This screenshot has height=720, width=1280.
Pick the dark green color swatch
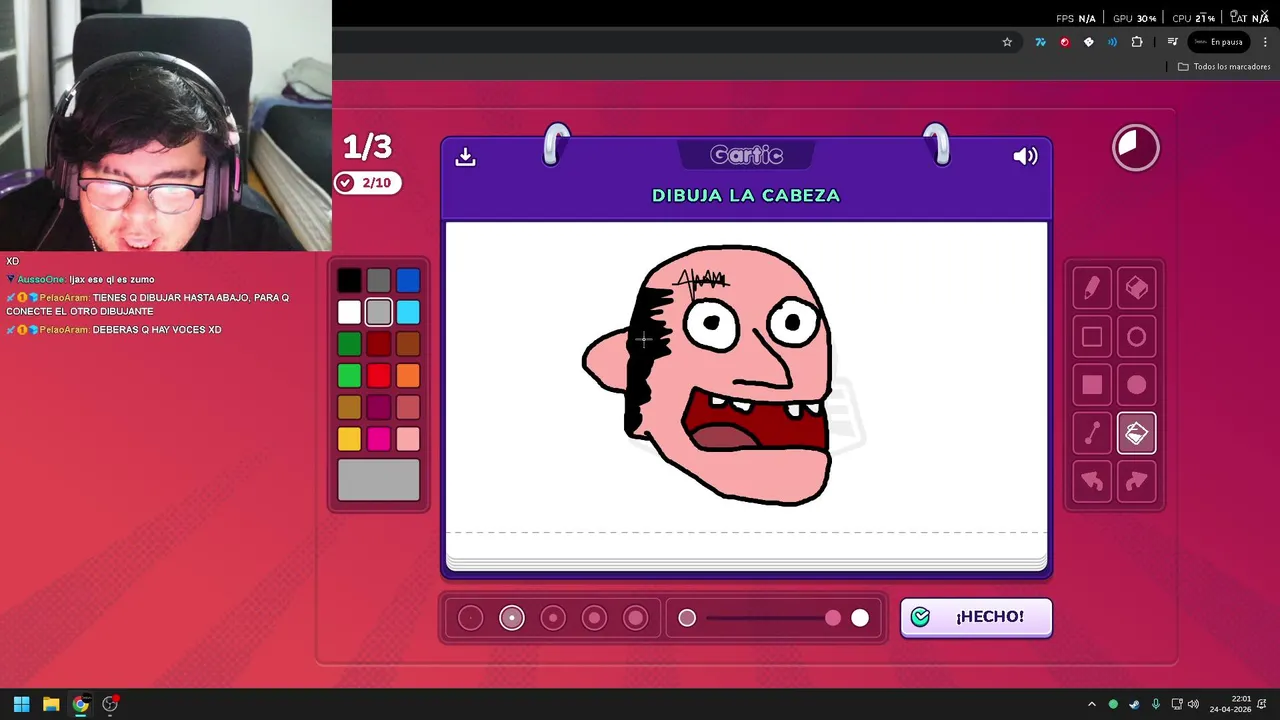tap(349, 344)
